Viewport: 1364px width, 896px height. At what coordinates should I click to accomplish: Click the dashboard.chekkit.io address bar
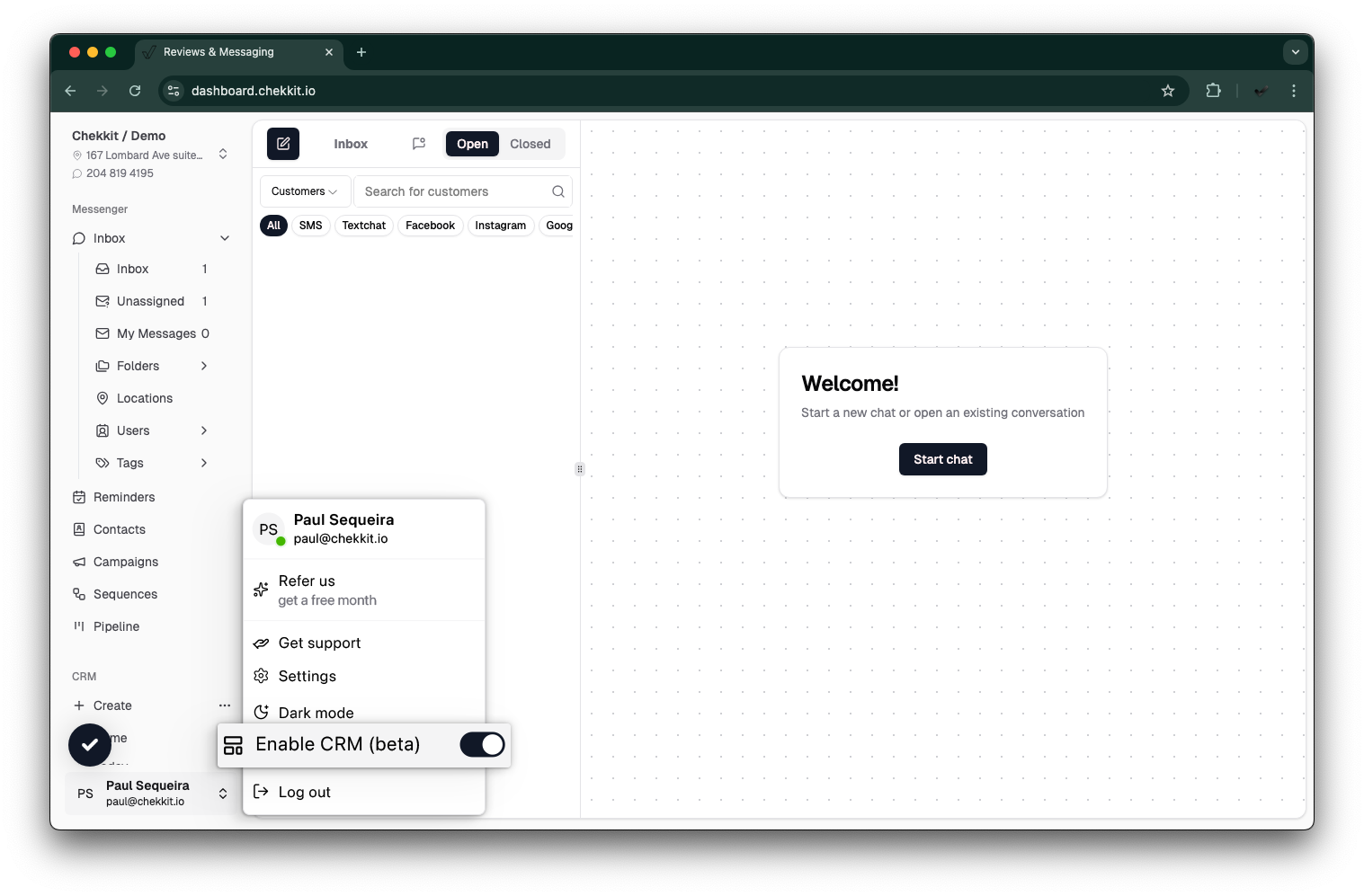[674, 91]
